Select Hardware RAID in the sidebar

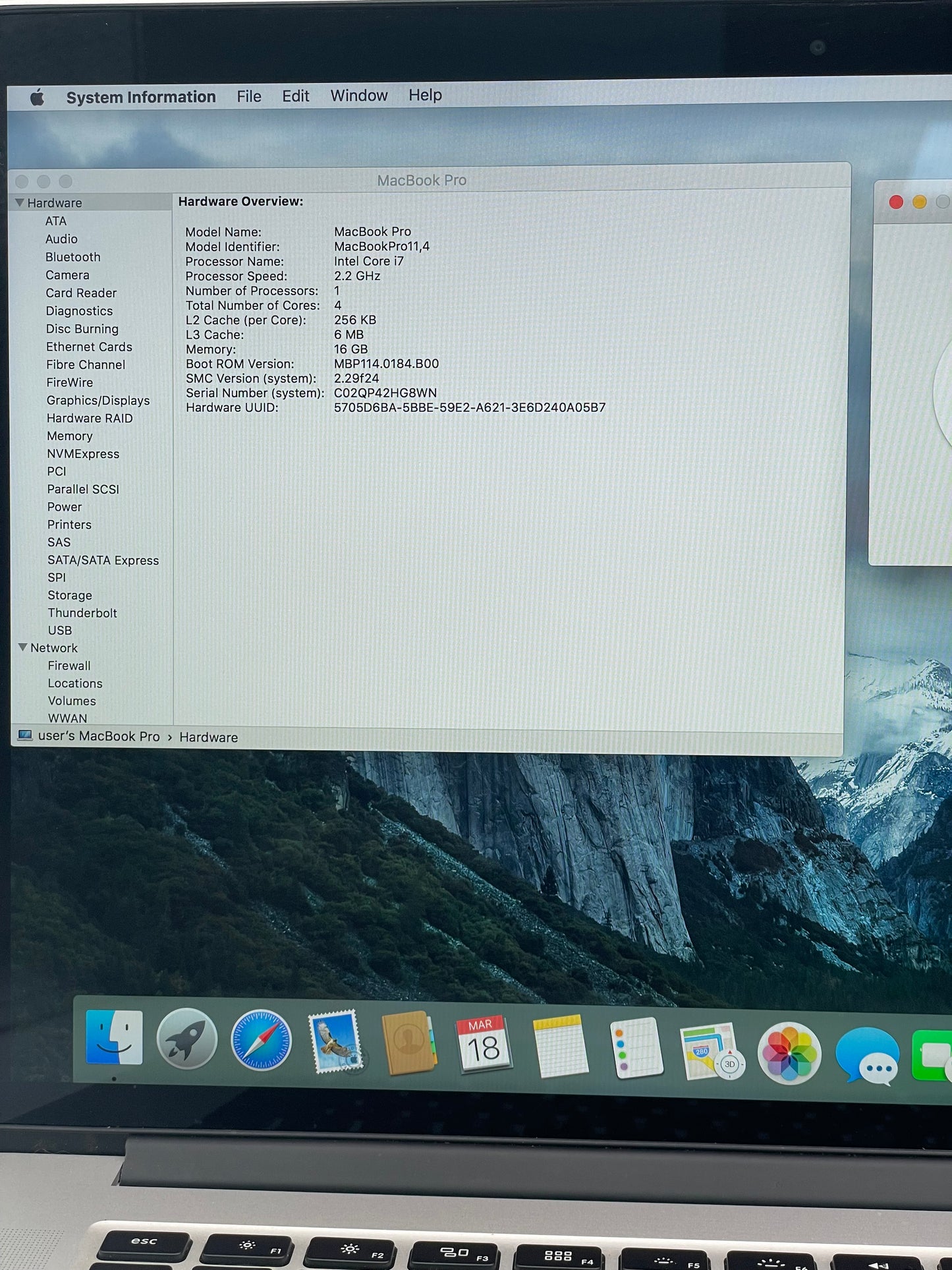[90, 418]
